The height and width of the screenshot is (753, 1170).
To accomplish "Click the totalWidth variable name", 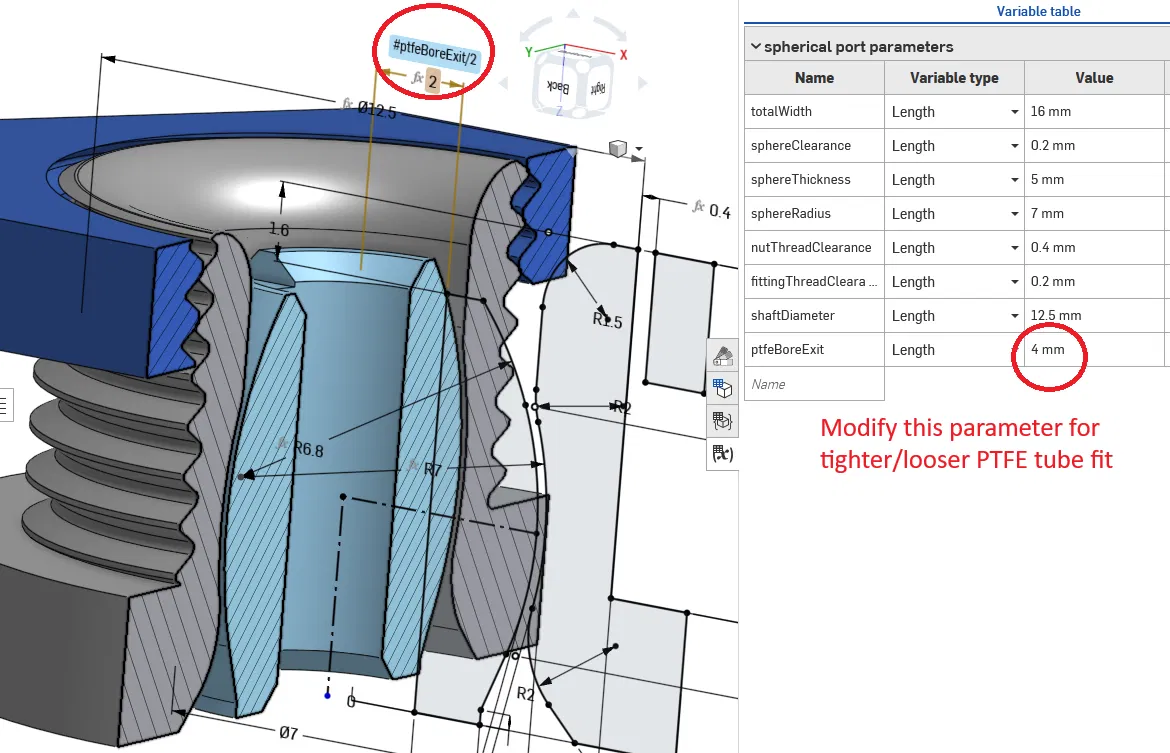I will tap(781, 111).
